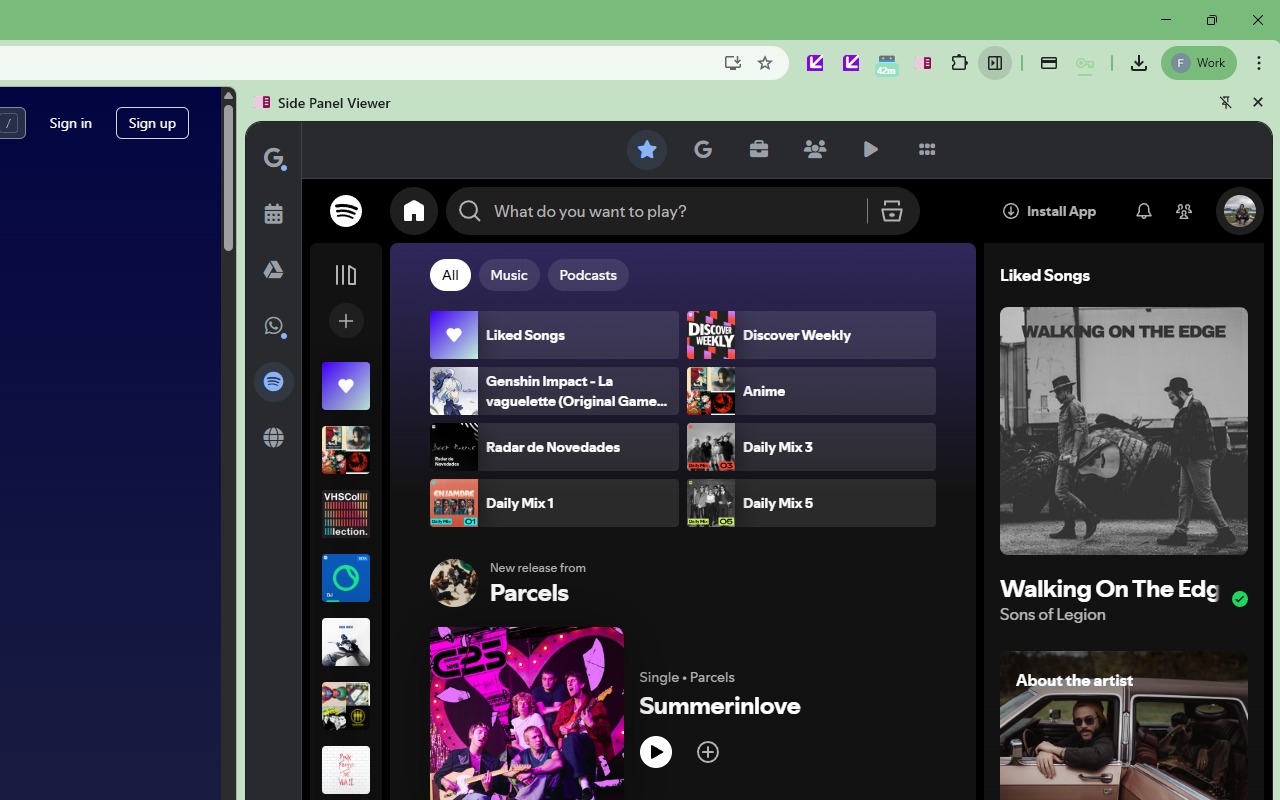The image size is (1280, 800).
Task: Open the Discover Weekly card
Action: tap(811, 335)
